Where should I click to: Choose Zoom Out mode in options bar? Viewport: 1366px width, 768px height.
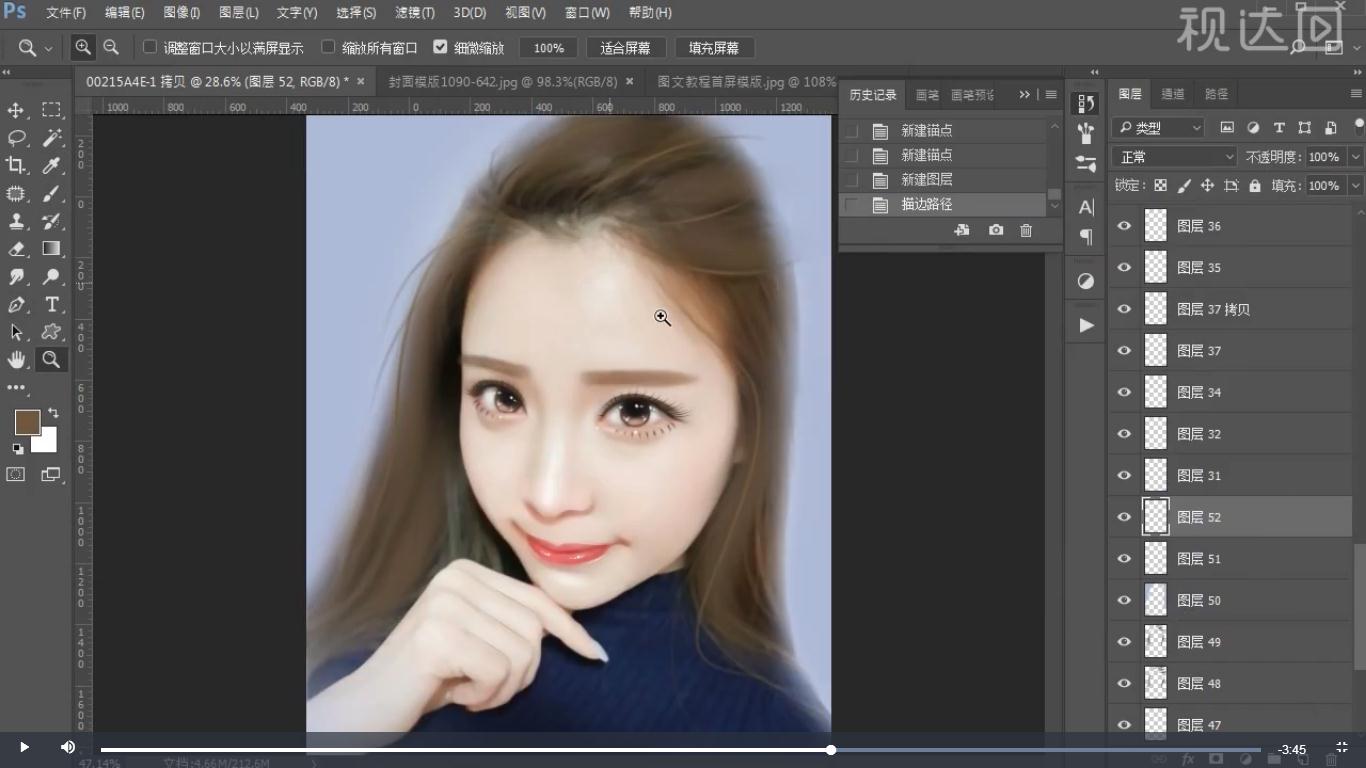[111, 47]
